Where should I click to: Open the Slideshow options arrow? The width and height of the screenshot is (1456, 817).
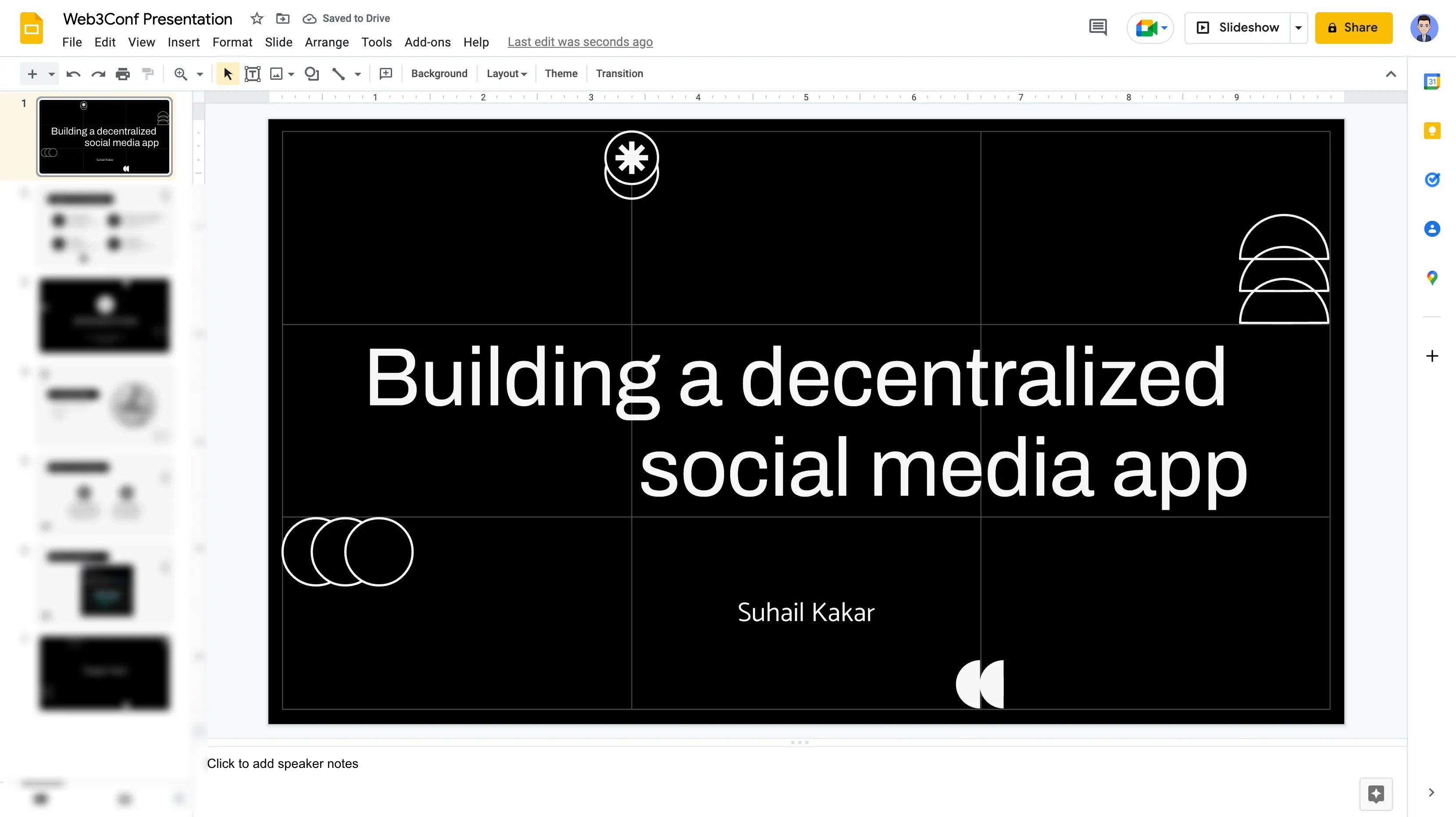coord(1298,27)
